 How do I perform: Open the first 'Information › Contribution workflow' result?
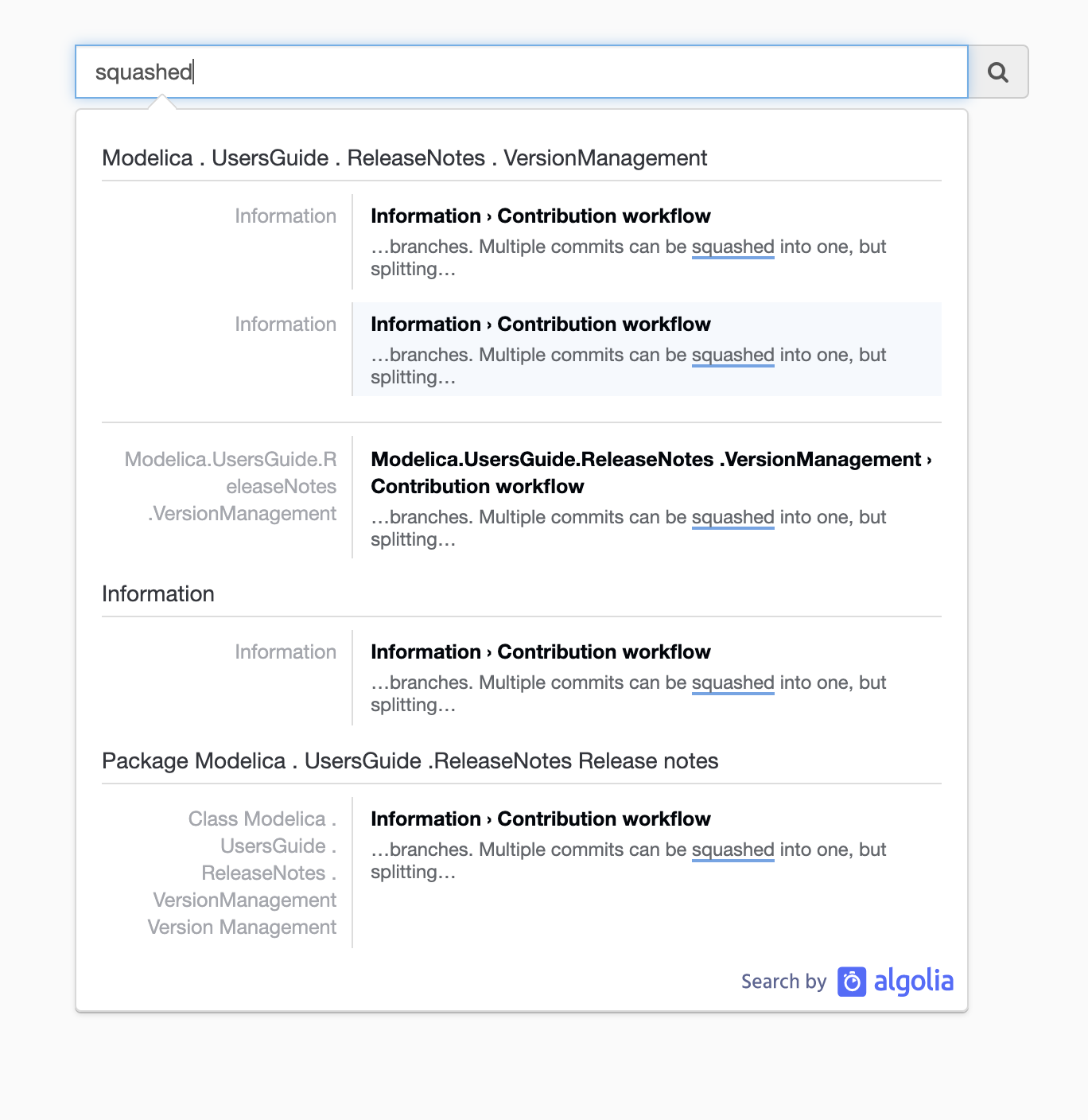[x=541, y=216]
